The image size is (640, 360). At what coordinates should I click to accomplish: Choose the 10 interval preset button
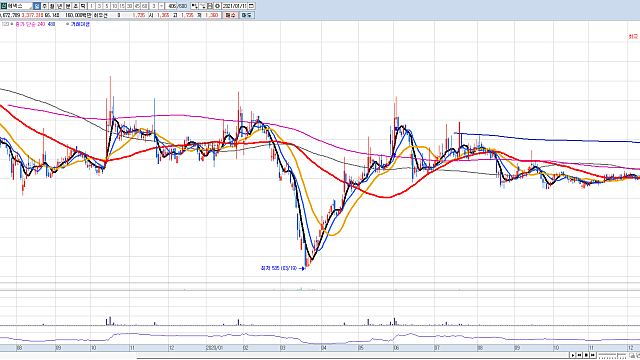[x=114, y=6]
